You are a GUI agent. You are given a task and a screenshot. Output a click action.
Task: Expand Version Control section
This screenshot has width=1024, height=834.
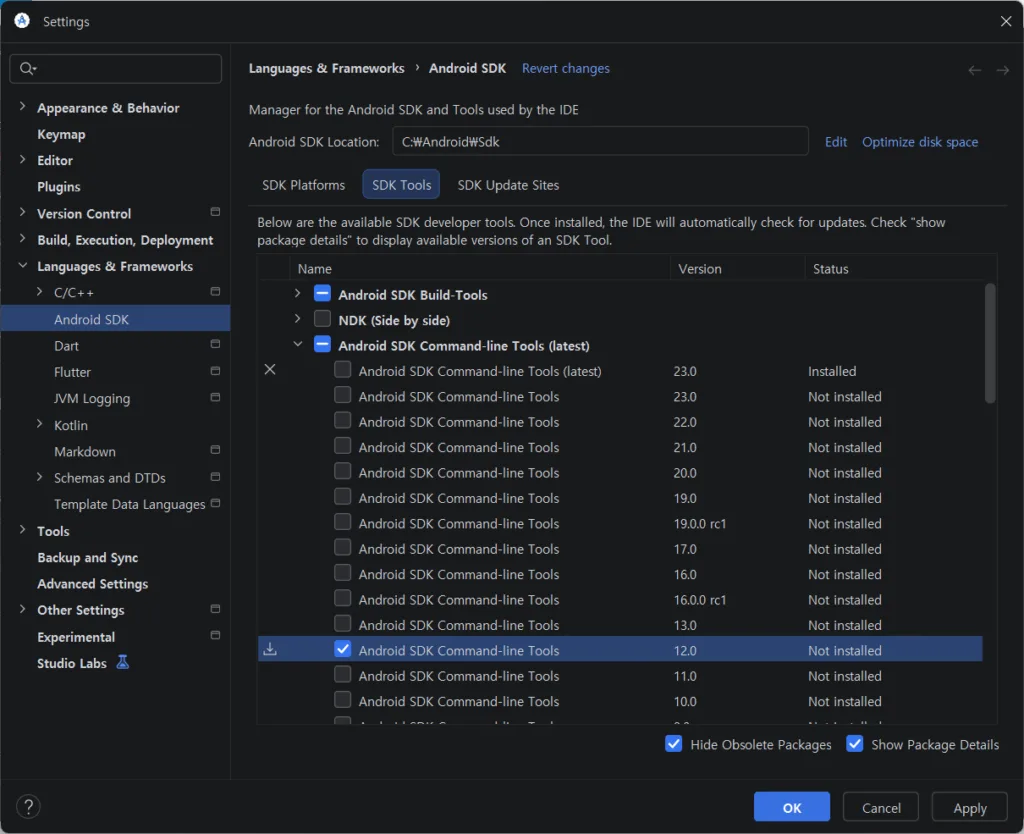click(x=22, y=212)
